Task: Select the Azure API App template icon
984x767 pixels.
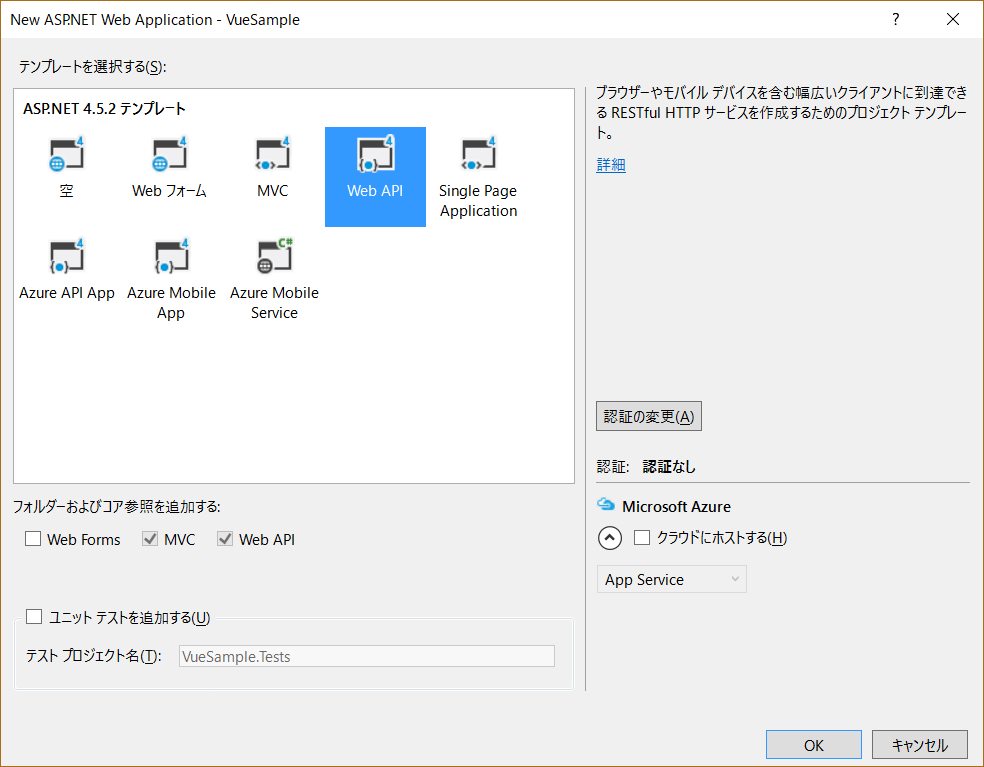Action: (67, 256)
